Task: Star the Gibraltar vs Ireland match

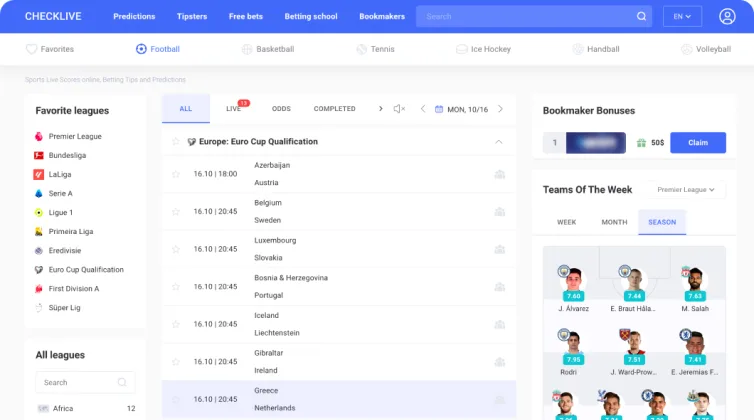Action: (176, 362)
